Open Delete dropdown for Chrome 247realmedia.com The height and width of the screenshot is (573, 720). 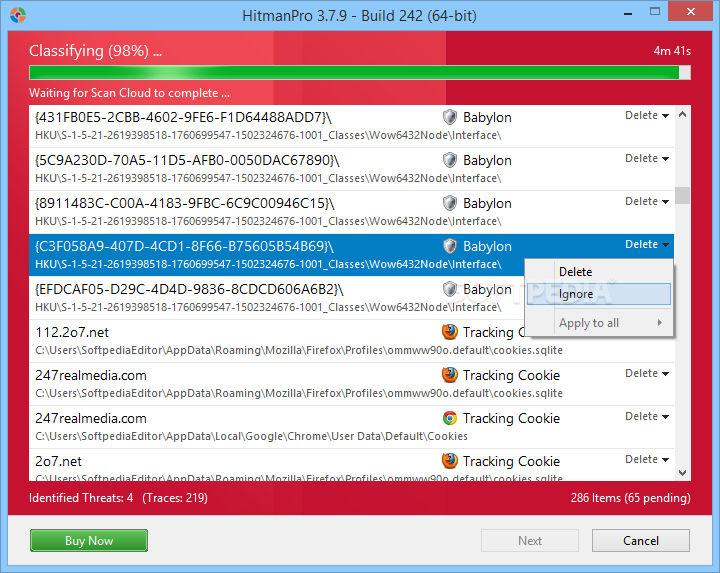point(647,416)
